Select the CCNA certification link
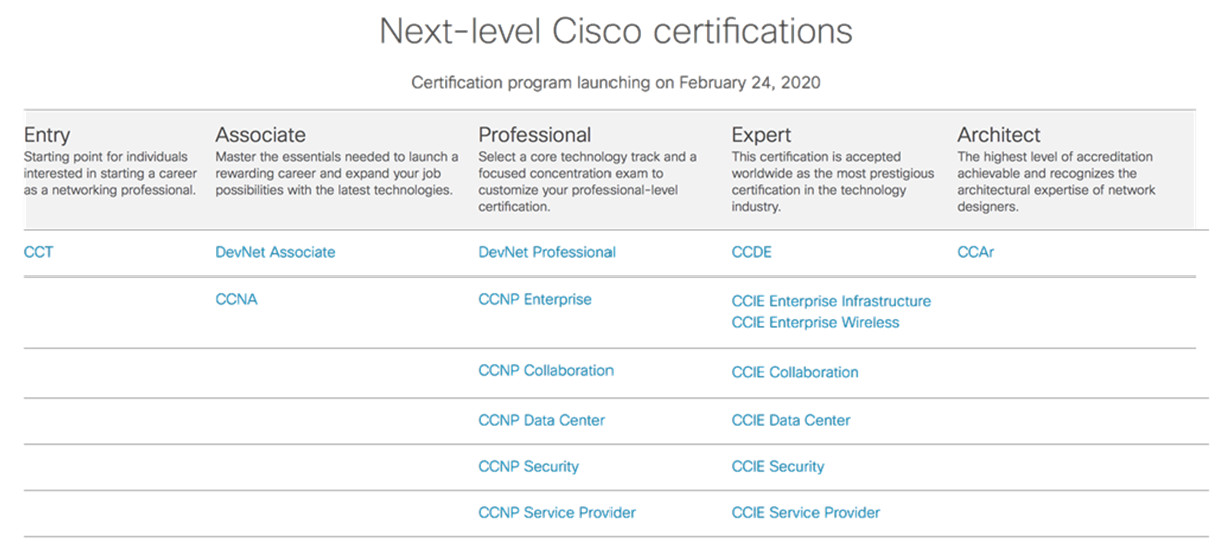The image size is (1222, 552). coord(236,299)
